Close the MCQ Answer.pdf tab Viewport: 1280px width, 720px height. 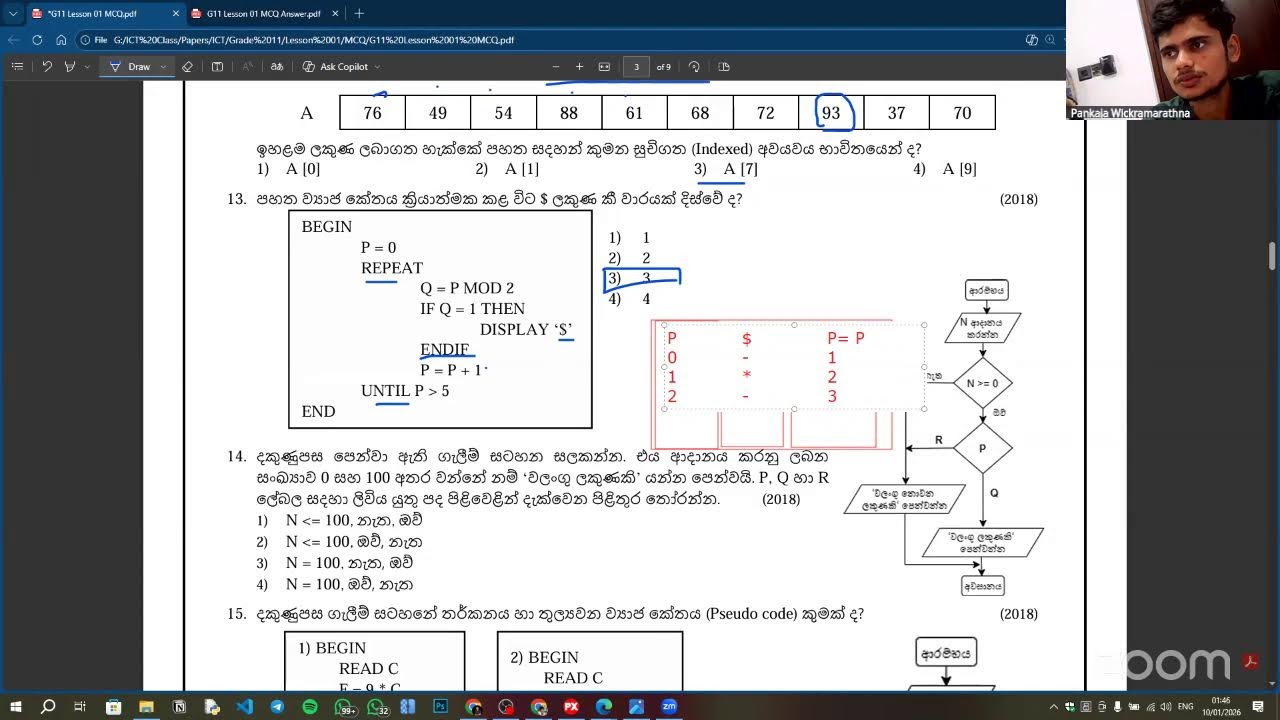(x=334, y=14)
